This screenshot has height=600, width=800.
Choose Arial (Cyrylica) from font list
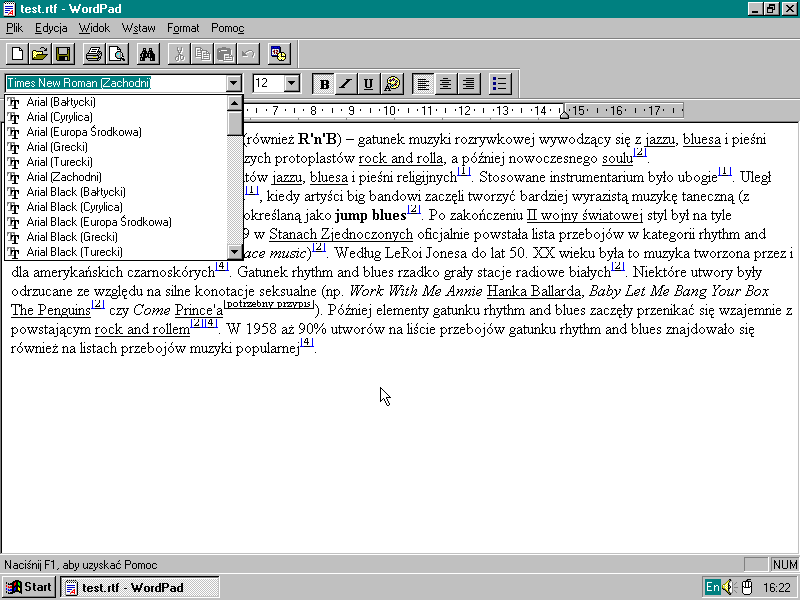coord(116,117)
